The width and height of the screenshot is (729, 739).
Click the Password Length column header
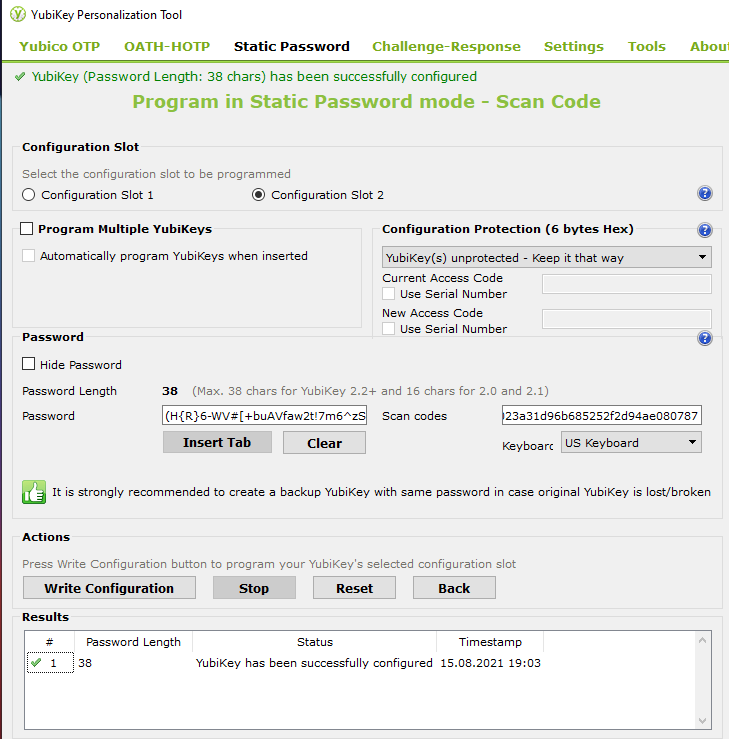[x=133, y=641]
